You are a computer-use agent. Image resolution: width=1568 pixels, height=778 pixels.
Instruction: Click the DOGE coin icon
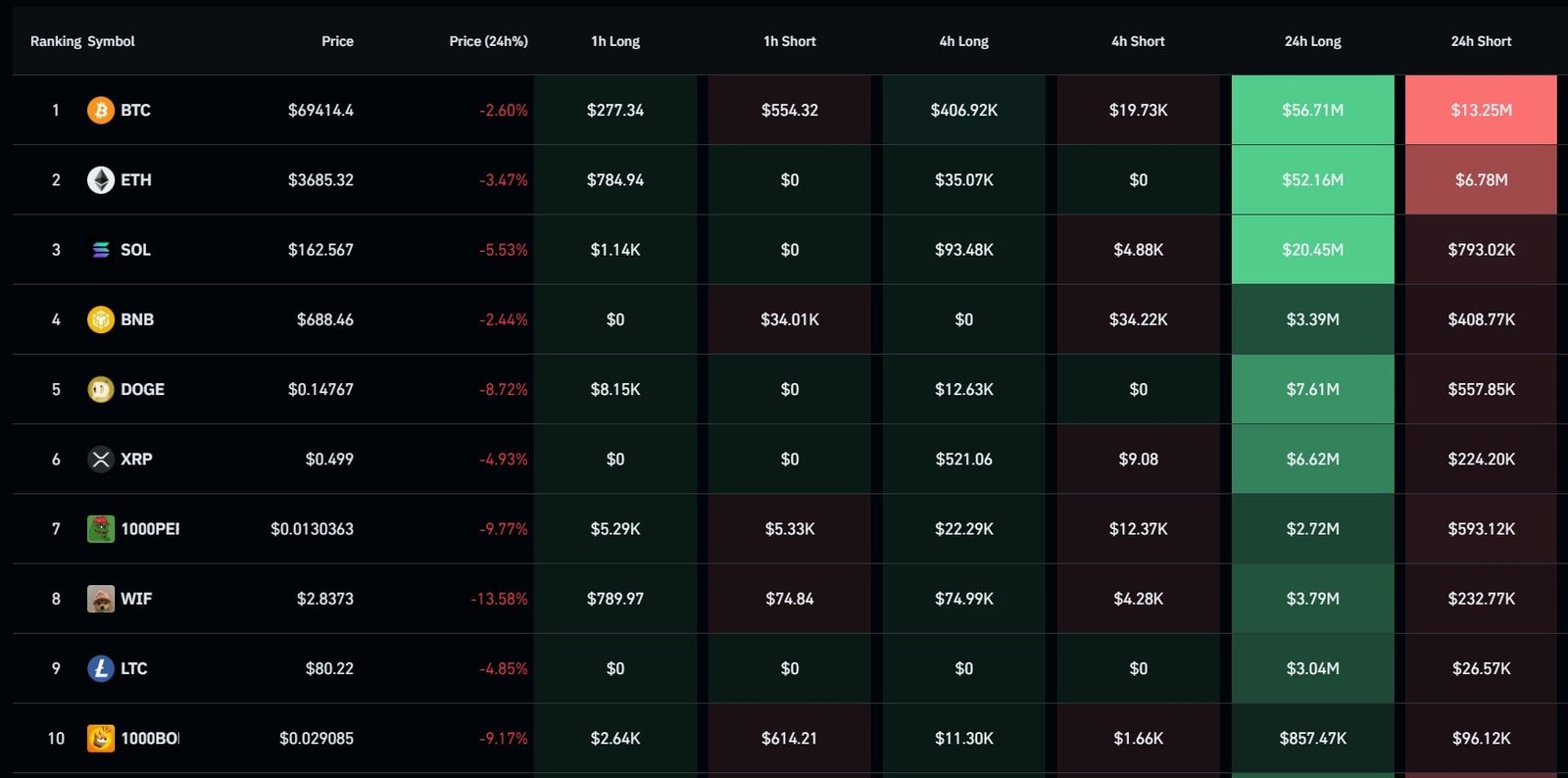click(101, 389)
